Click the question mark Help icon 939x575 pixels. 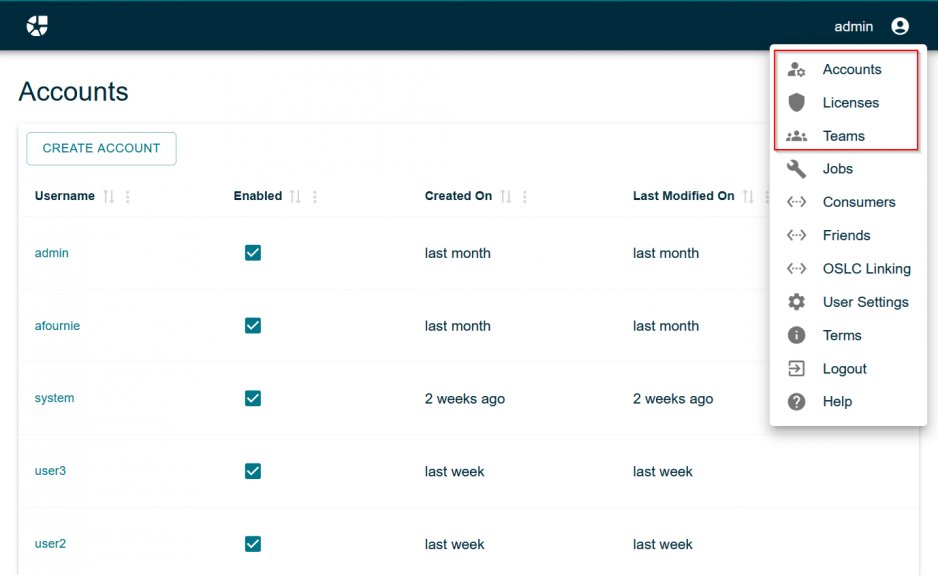[796, 402]
